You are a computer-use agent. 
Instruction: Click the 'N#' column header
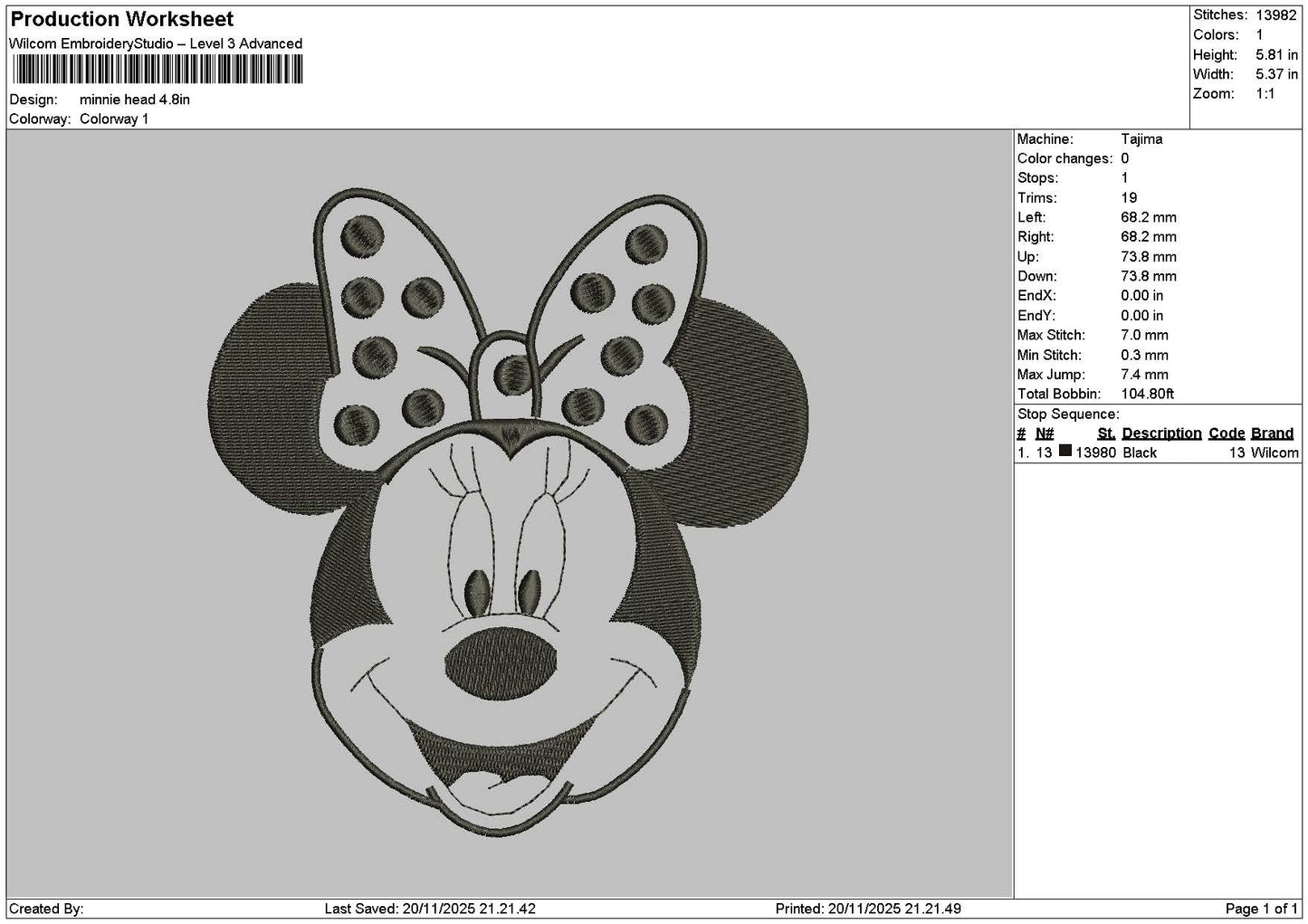(1045, 433)
